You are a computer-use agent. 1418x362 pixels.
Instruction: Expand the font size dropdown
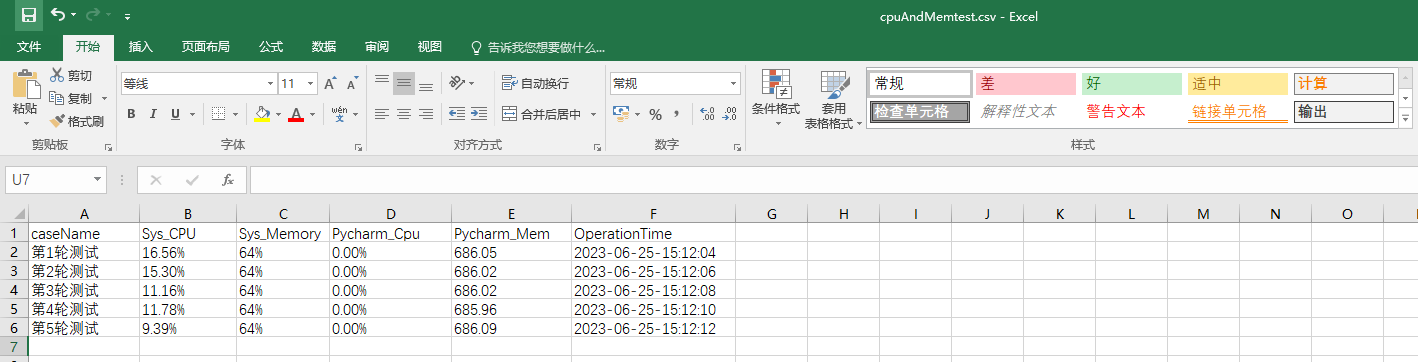pos(311,84)
